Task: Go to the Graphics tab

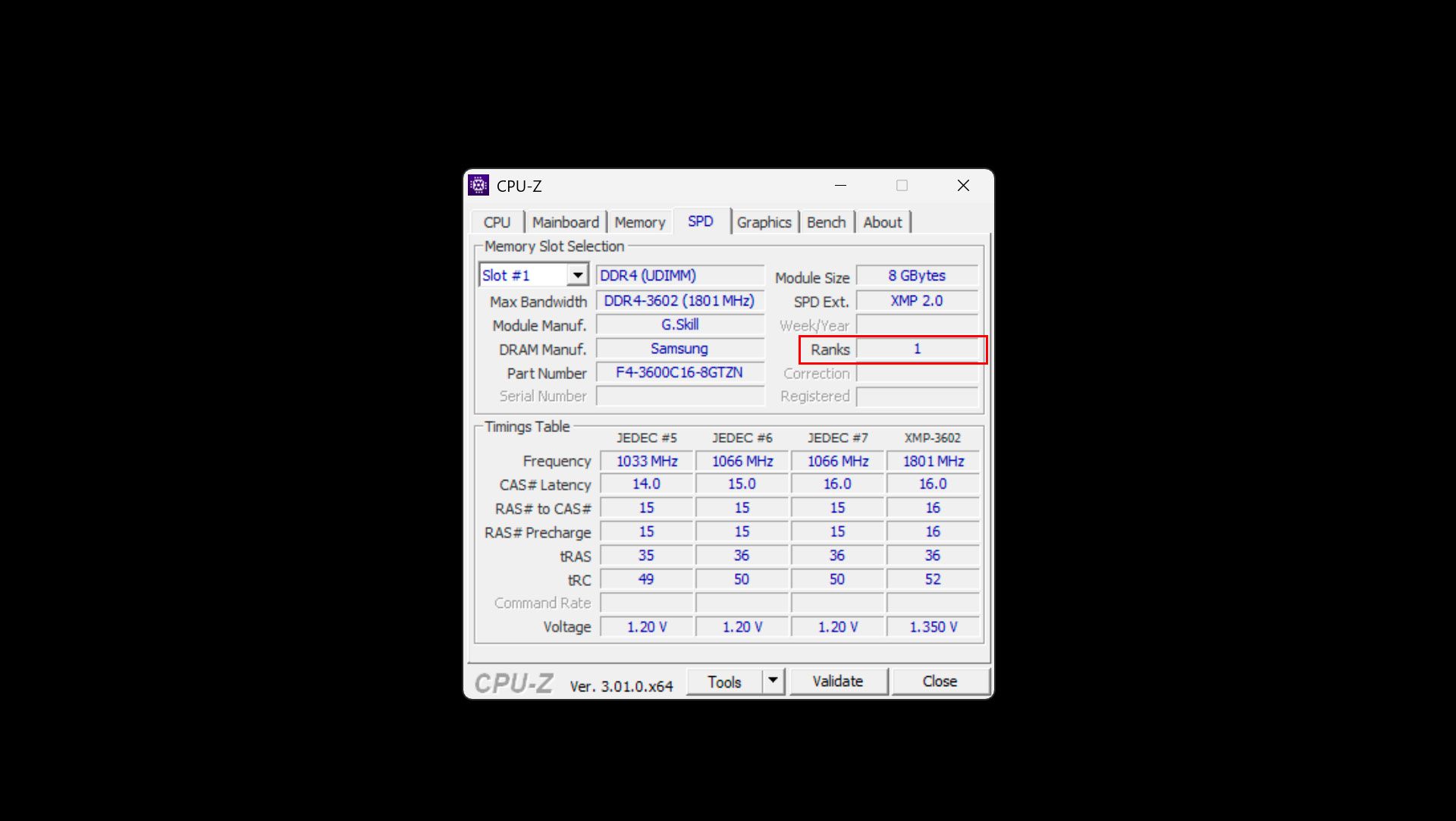Action: click(764, 222)
